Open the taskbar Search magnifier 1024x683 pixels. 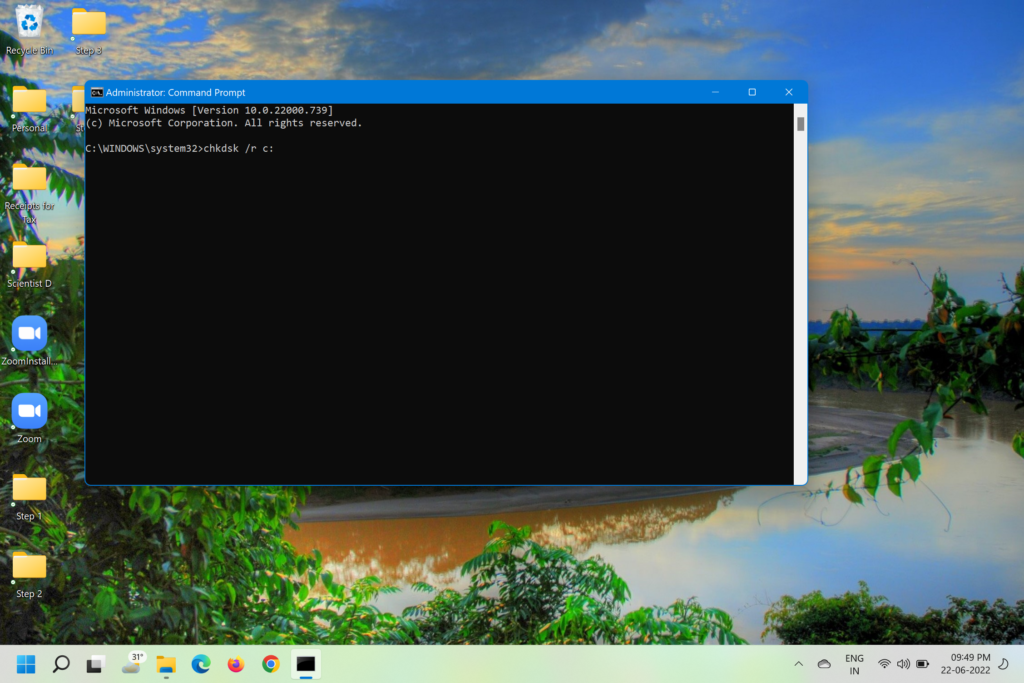click(x=61, y=664)
